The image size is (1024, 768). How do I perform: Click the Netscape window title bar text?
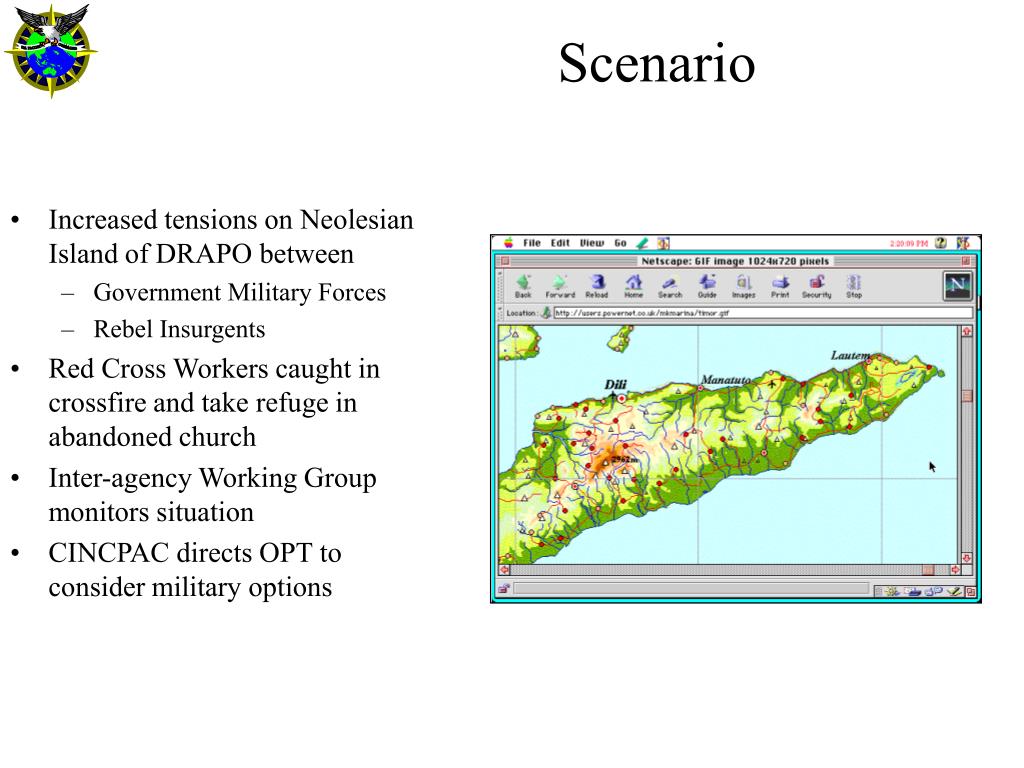735,261
